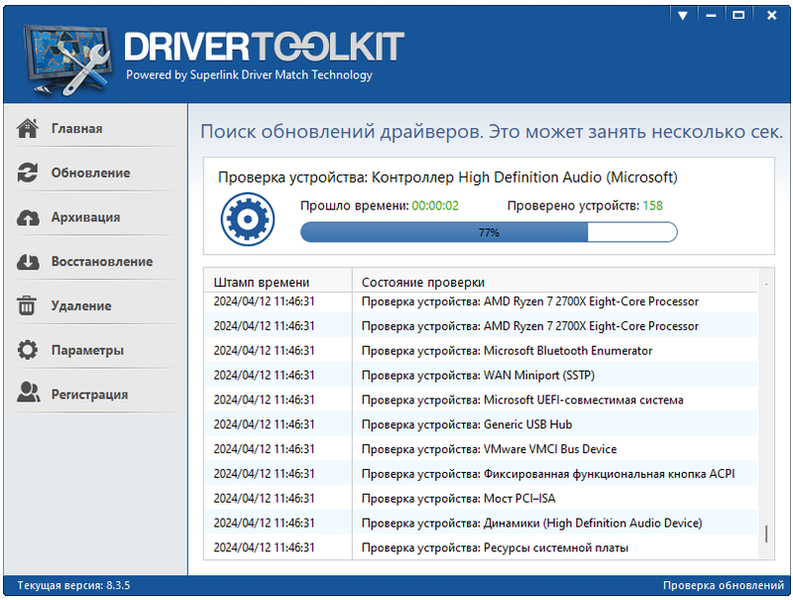Click the Состояние проверки column header
This screenshot has height=600, width=793.
[x=555, y=281]
